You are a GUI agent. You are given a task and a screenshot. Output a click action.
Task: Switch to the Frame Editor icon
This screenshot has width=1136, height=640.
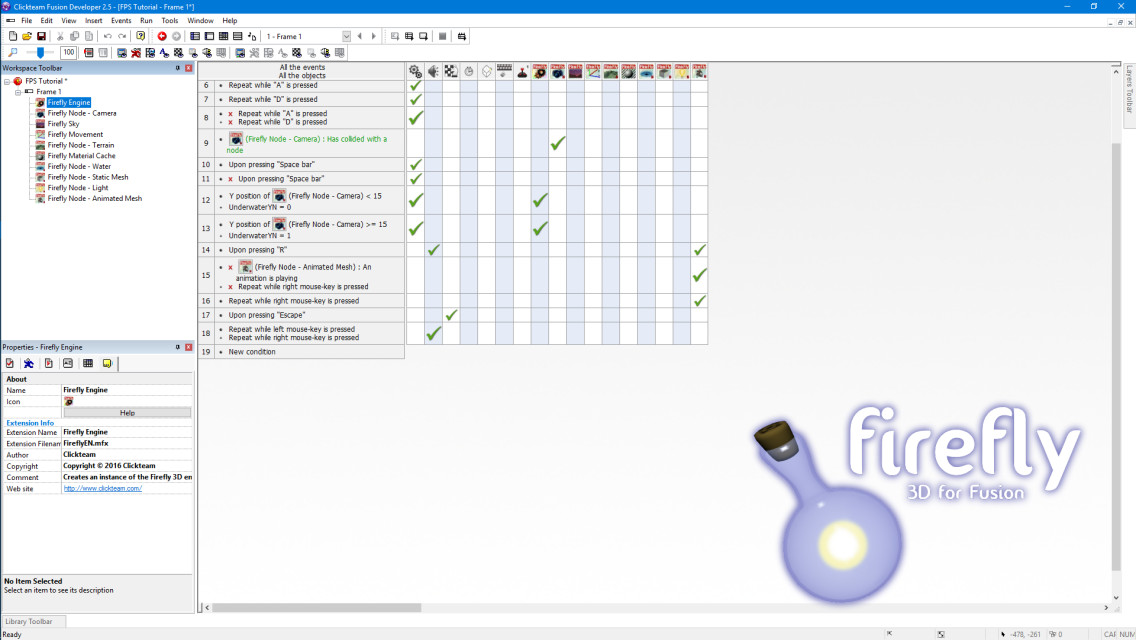click(208, 36)
